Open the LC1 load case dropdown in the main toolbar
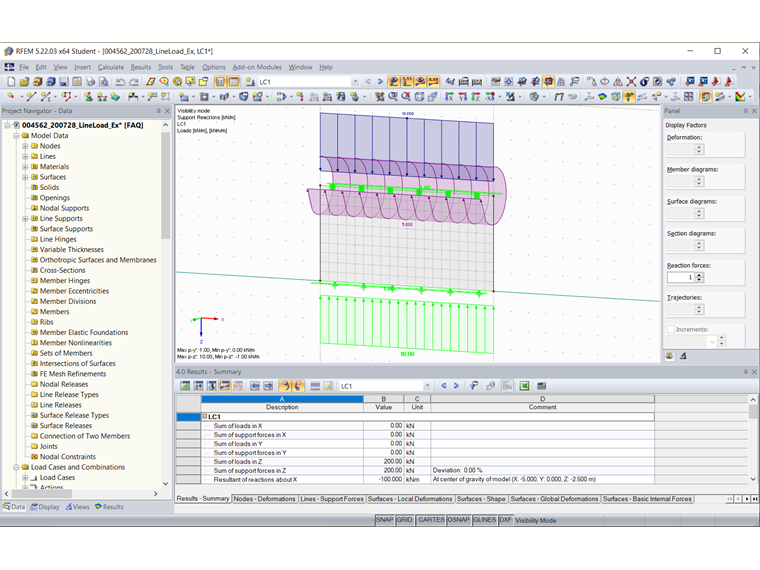760x570 pixels. tap(355, 81)
